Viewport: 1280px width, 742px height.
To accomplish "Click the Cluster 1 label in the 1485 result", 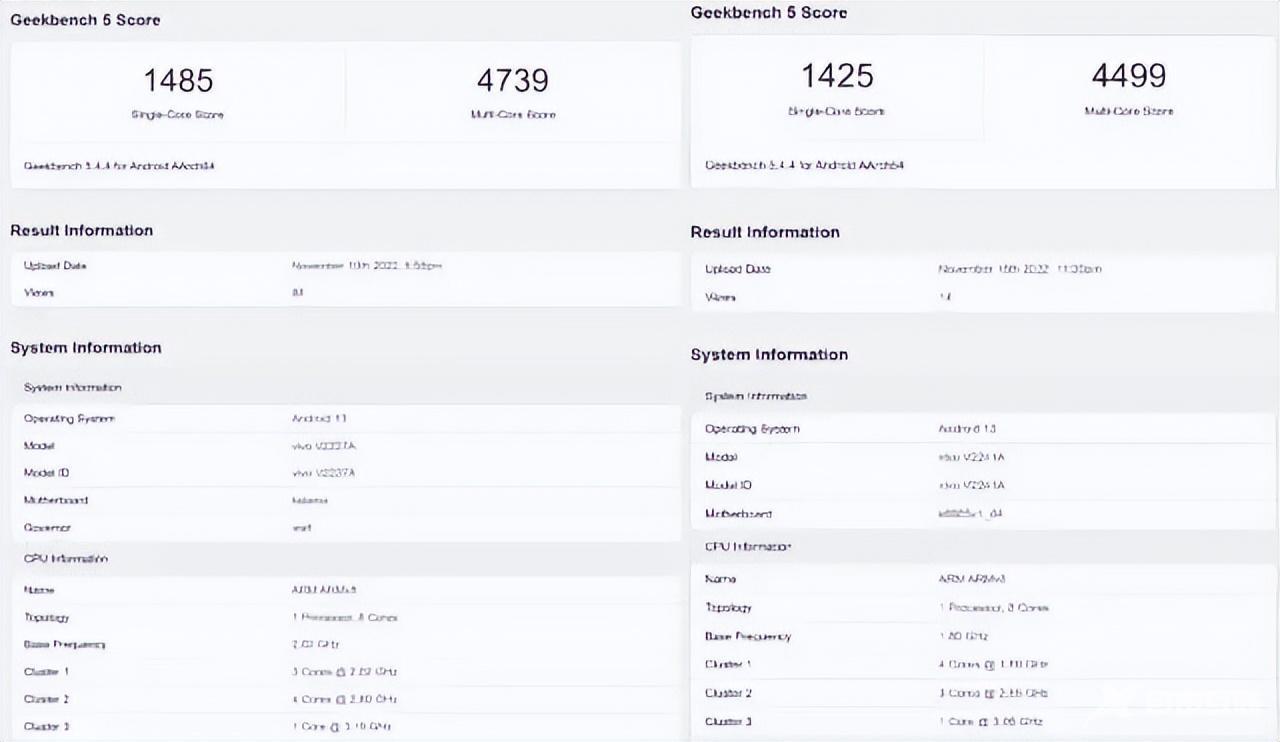I will (x=46, y=672).
